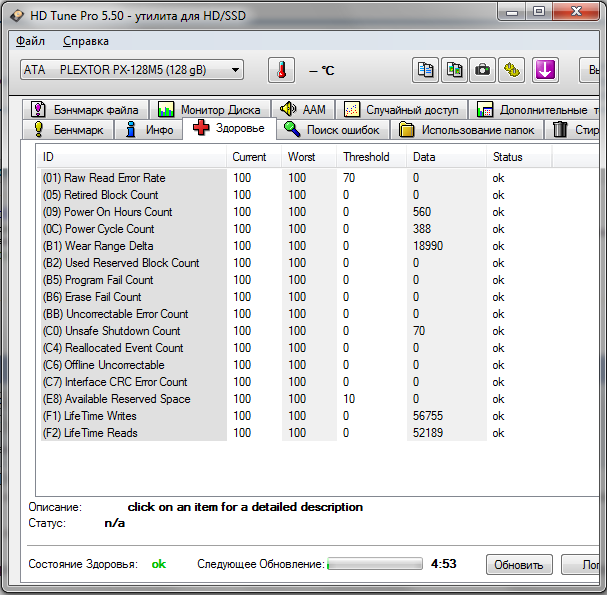Click the thermometer temperature icon
The height and width of the screenshot is (595, 607).
[281, 70]
